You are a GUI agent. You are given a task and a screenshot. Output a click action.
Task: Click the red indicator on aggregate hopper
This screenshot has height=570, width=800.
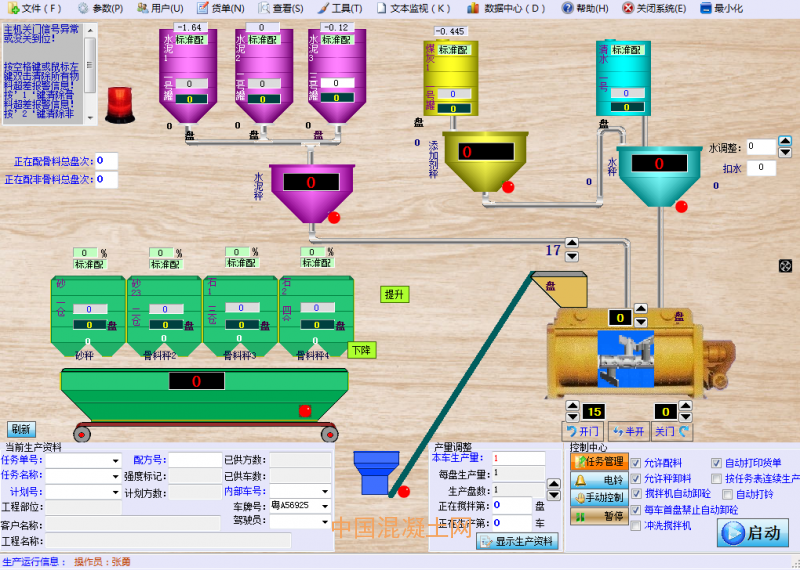coord(305,410)
